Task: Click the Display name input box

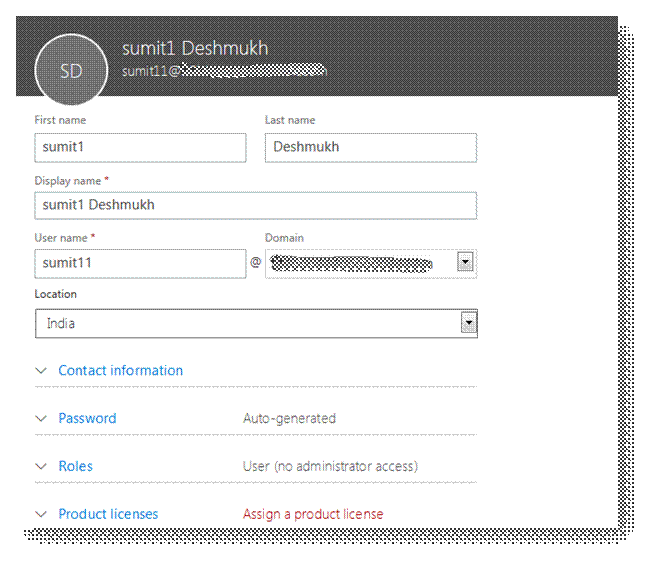Action: click(x=255, y=205)
